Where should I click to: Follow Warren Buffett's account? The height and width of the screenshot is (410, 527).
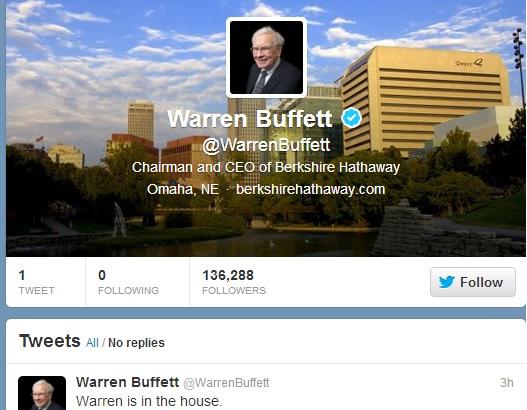point(473,282)
